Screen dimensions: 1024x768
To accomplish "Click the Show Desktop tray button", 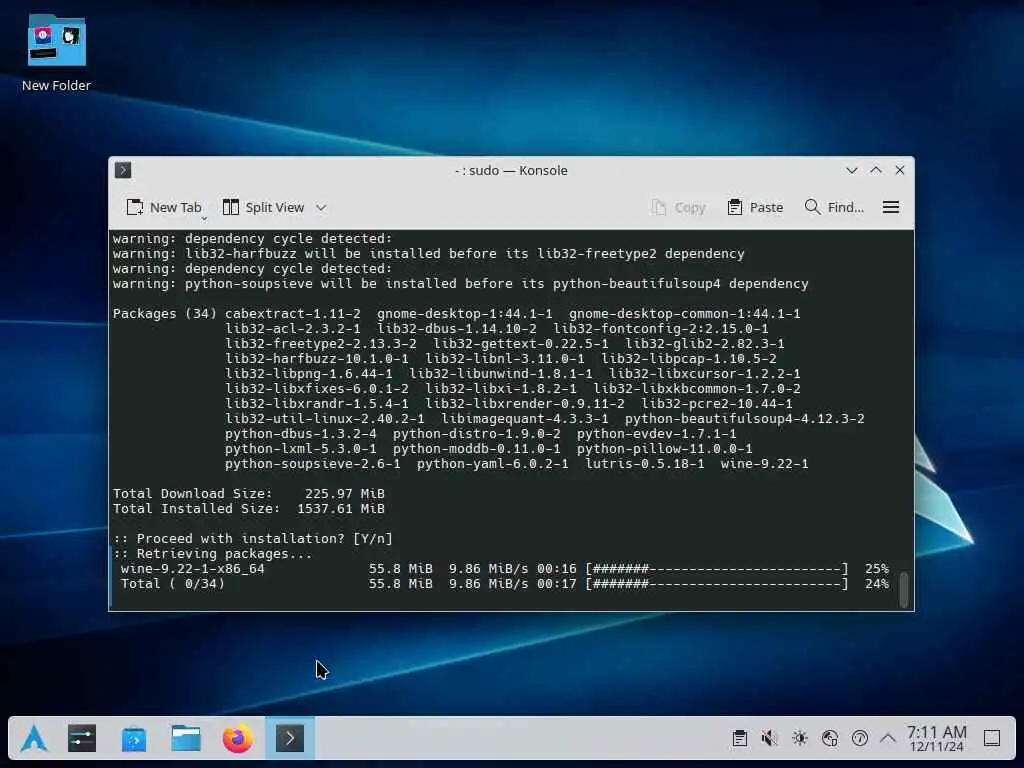I will pyautogui.click(x=992, y=739).
